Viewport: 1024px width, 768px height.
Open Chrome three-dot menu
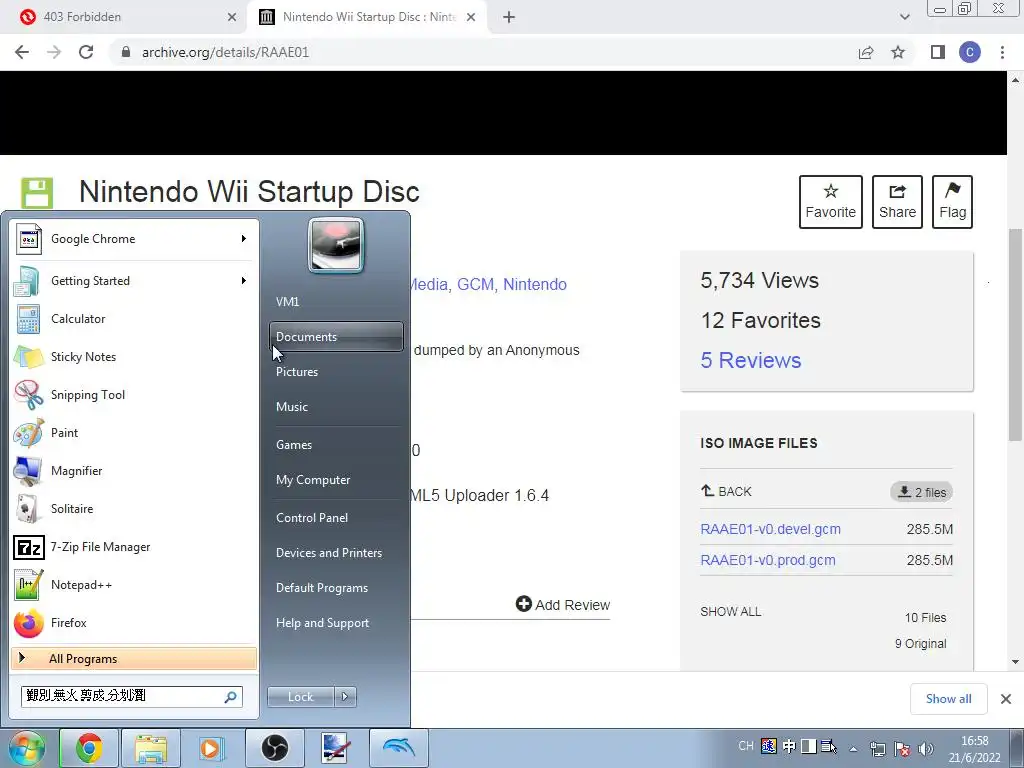(x=1002, y=52)
